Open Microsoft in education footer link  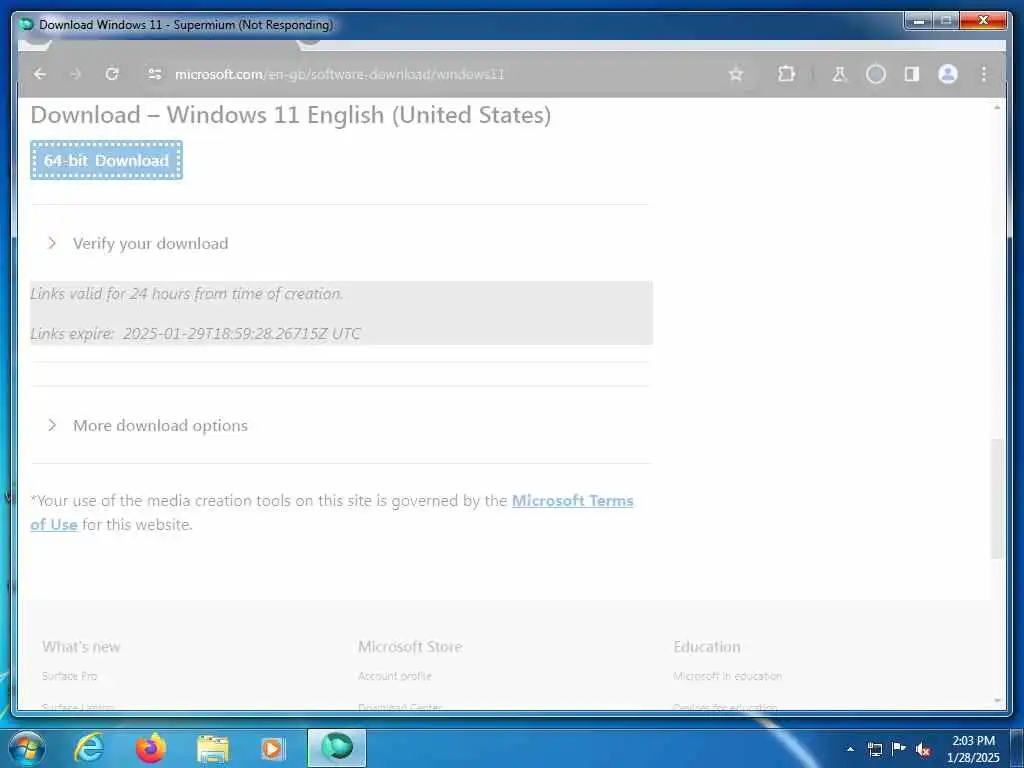tap(727, 676)
